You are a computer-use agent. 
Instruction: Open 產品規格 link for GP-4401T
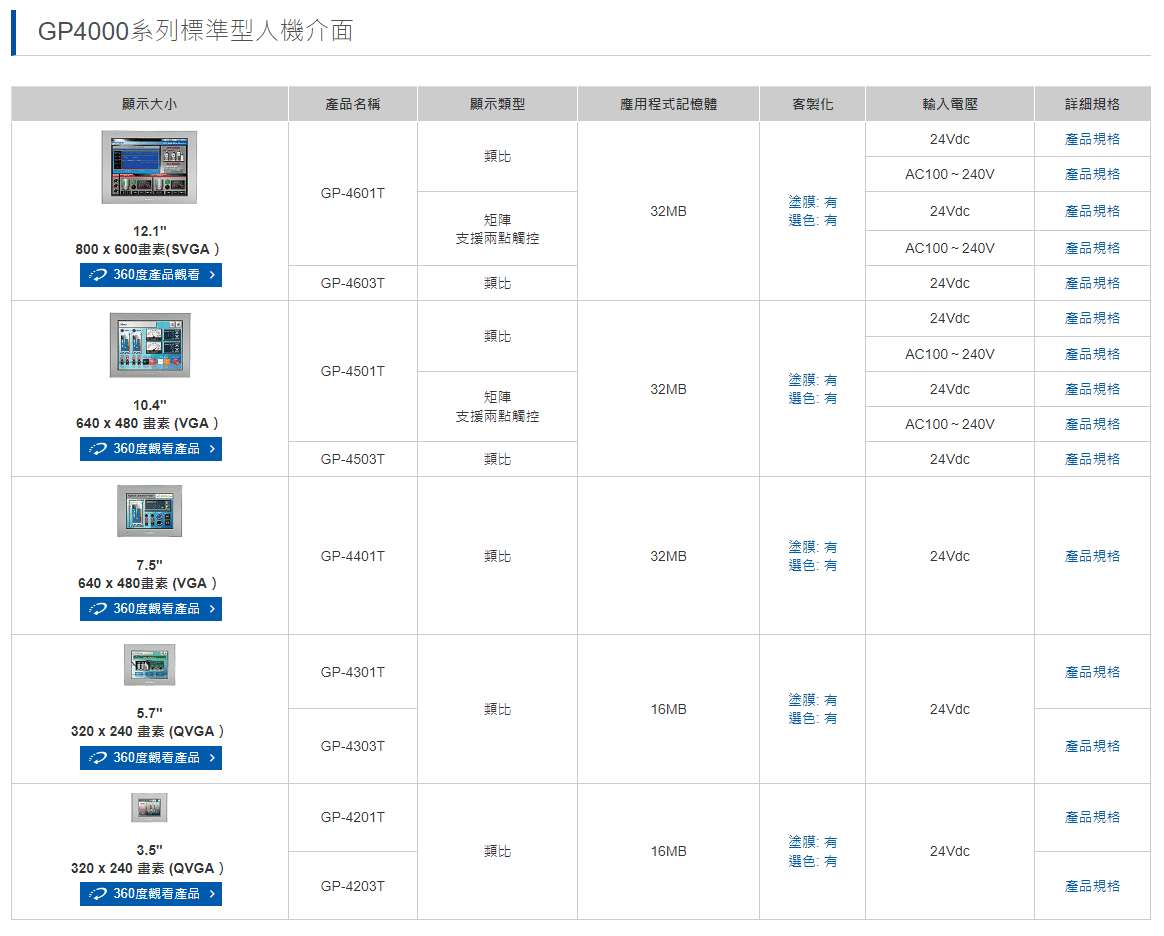[1092, 556]
